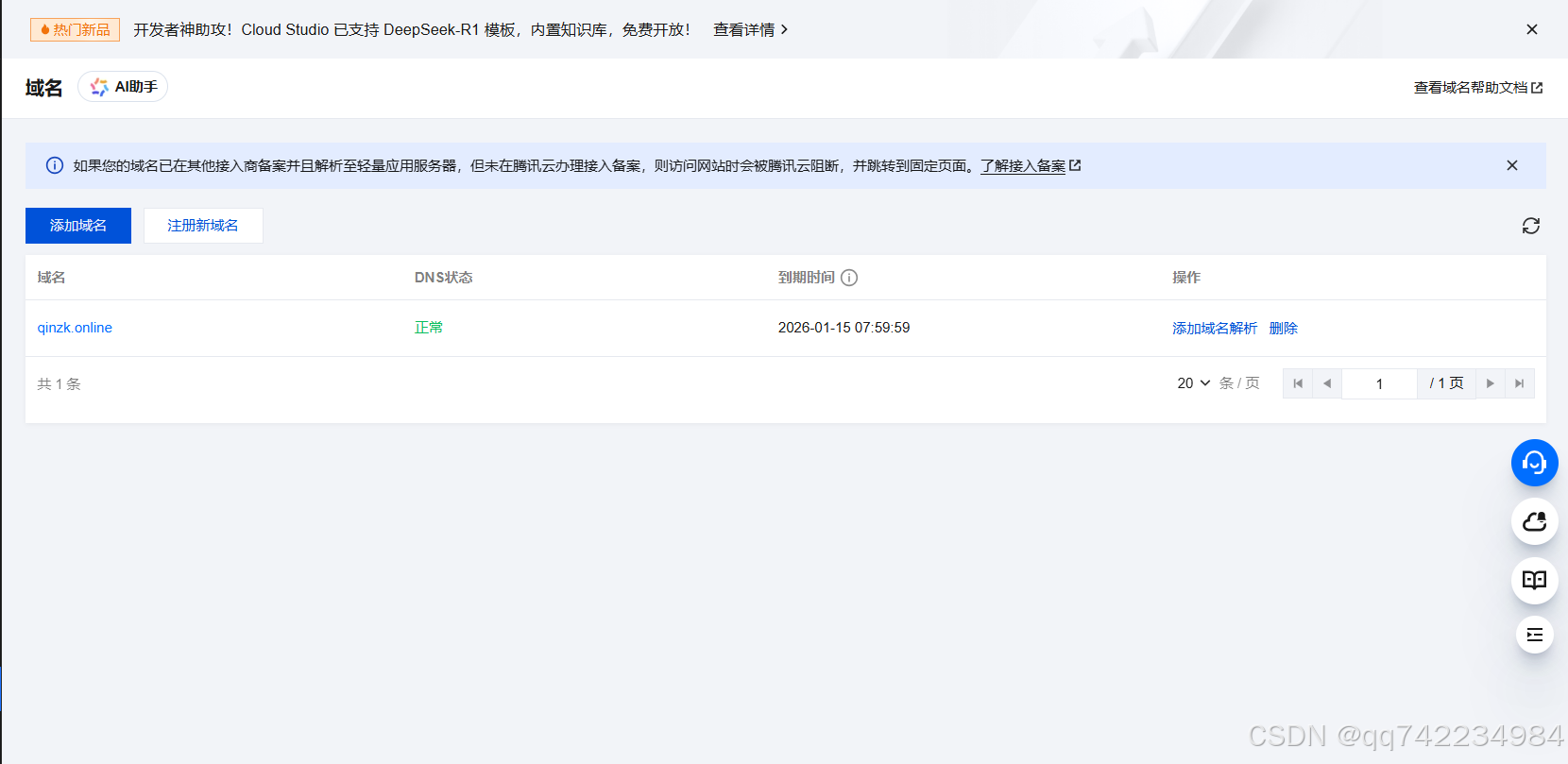
Task: Jump to the first page
Action: click(1298, 383)
